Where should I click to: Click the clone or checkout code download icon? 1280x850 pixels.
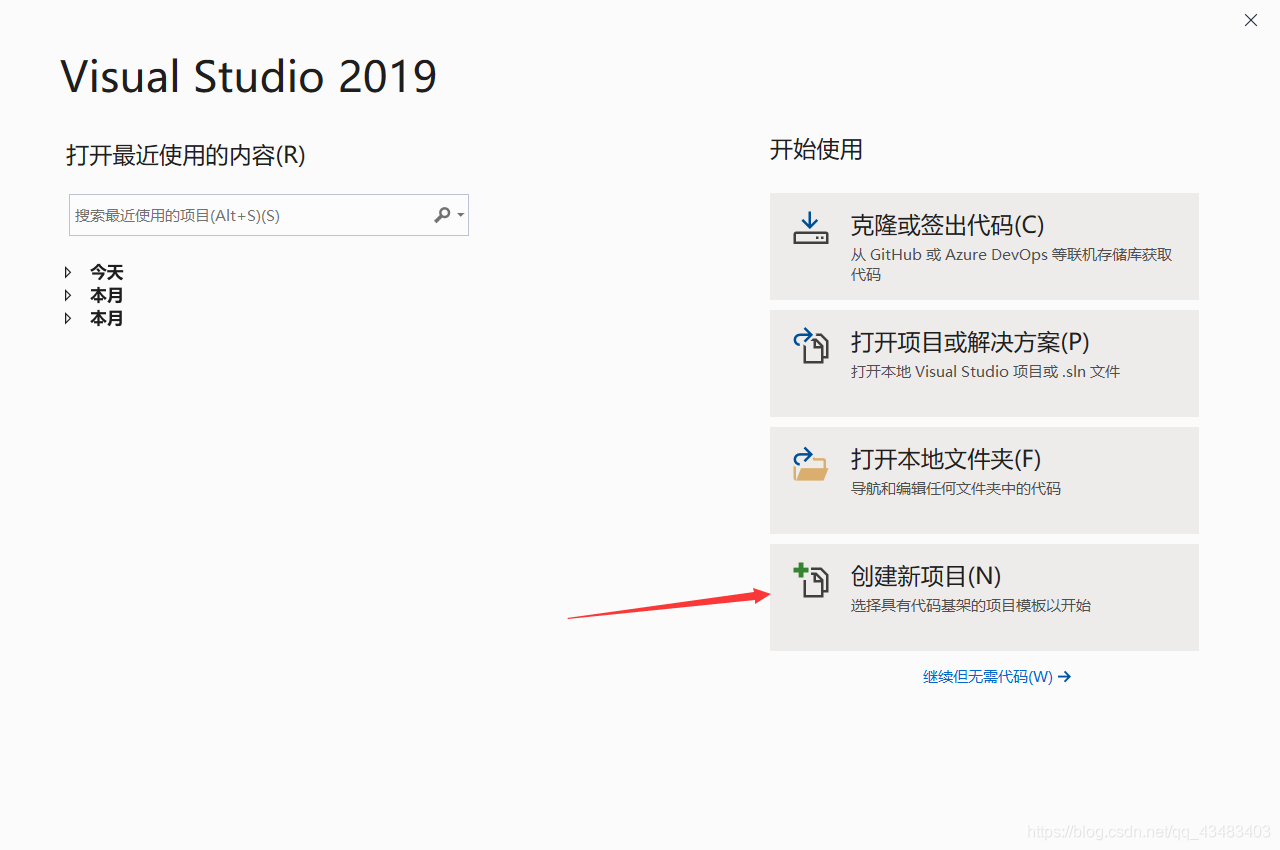point(811,228)
